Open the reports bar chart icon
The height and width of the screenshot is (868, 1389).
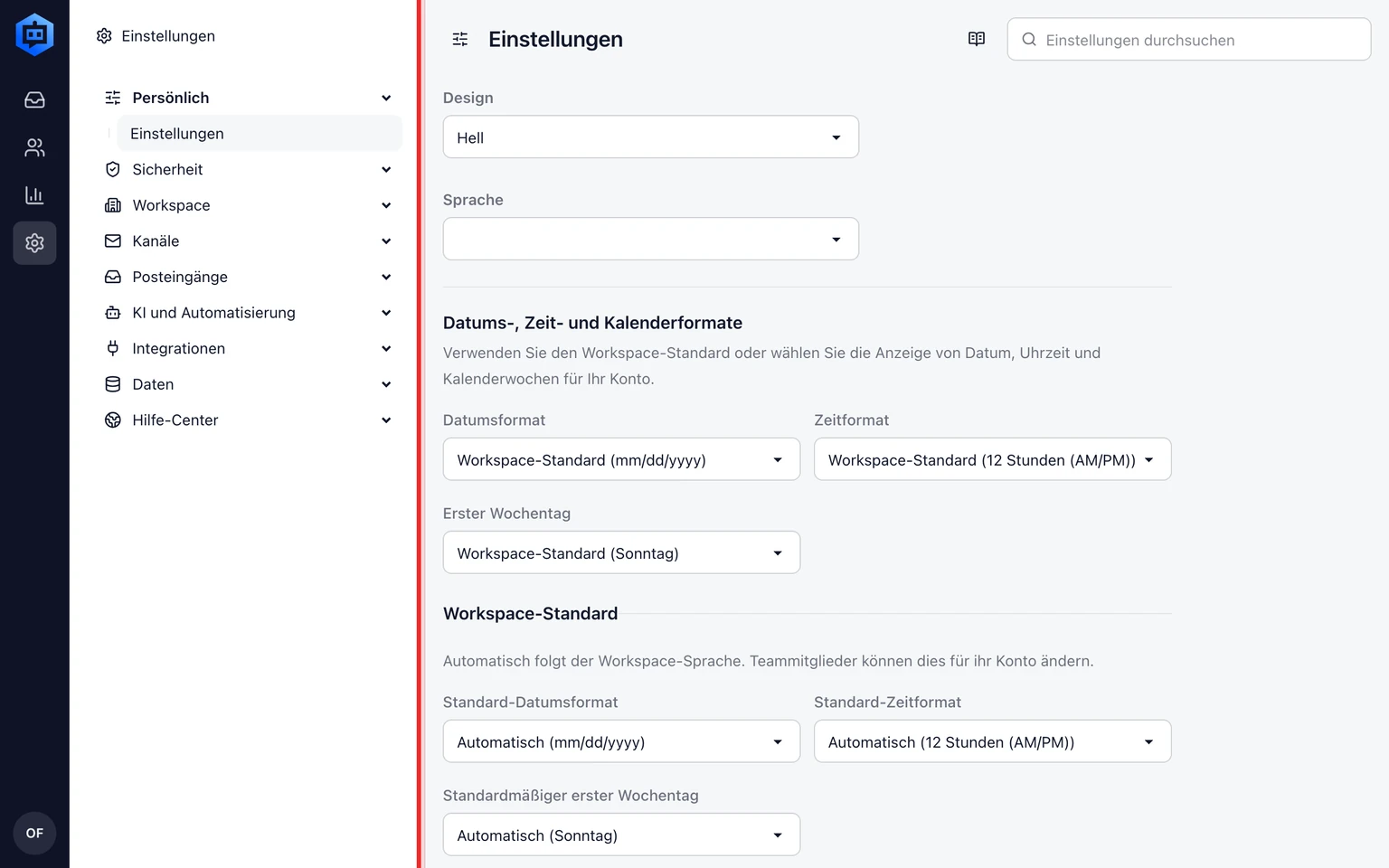[x=34, y=195]
